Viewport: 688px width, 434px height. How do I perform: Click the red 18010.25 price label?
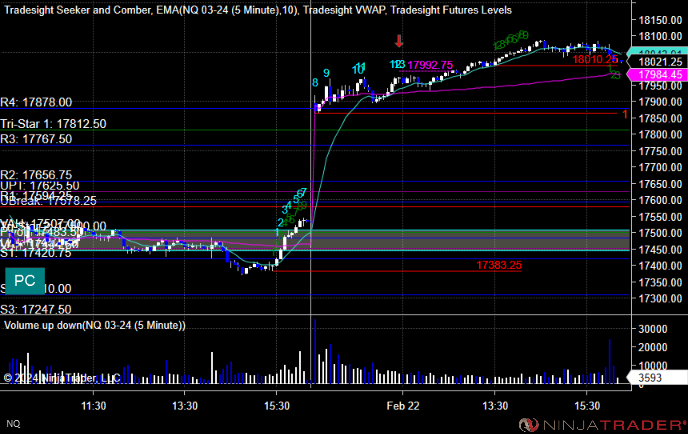coord(595,59)
